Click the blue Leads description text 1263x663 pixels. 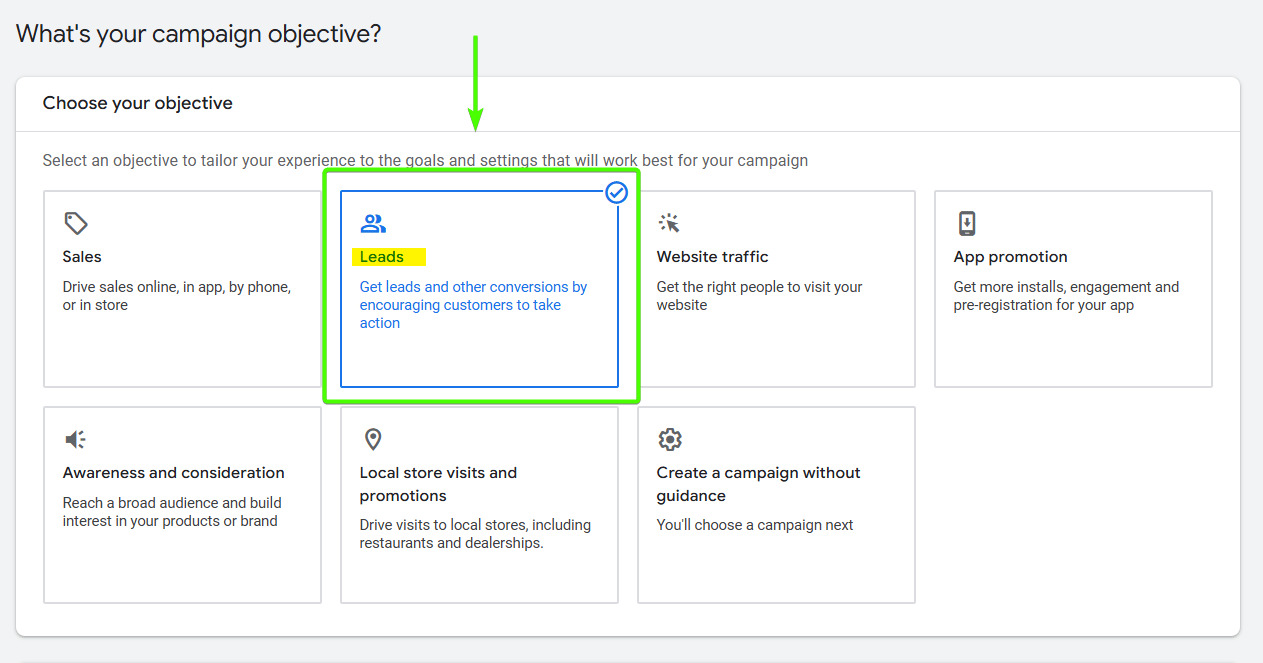pyautogui.click(x=473, y=305)
